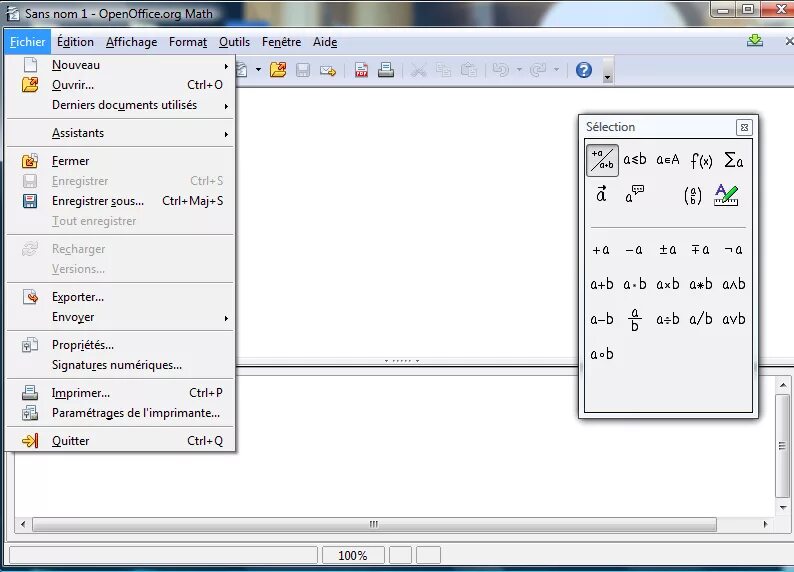
Task: Insert the a·b dot multiplication operator
Action: 634,284
